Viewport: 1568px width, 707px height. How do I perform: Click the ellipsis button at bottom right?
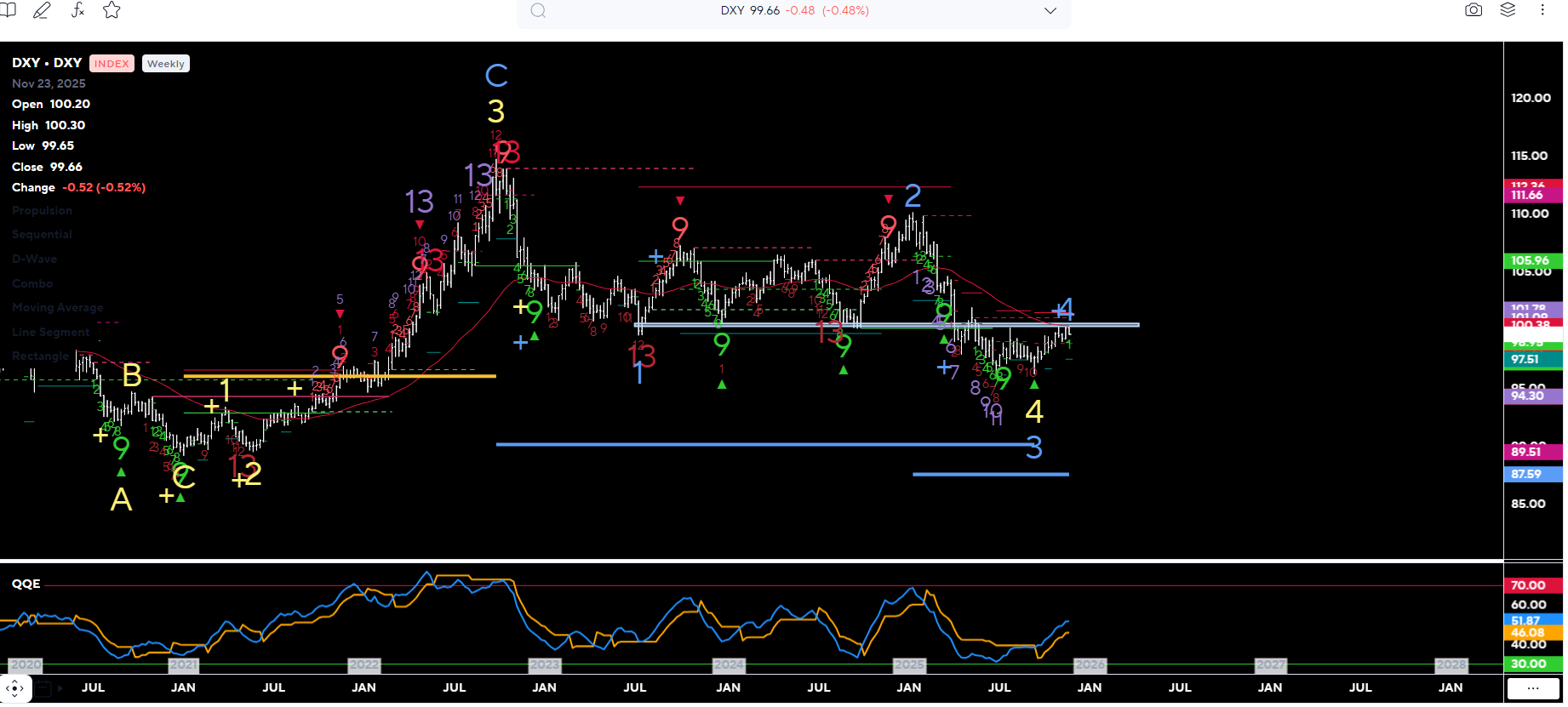pyautogui.click(x=1532, y=688)
